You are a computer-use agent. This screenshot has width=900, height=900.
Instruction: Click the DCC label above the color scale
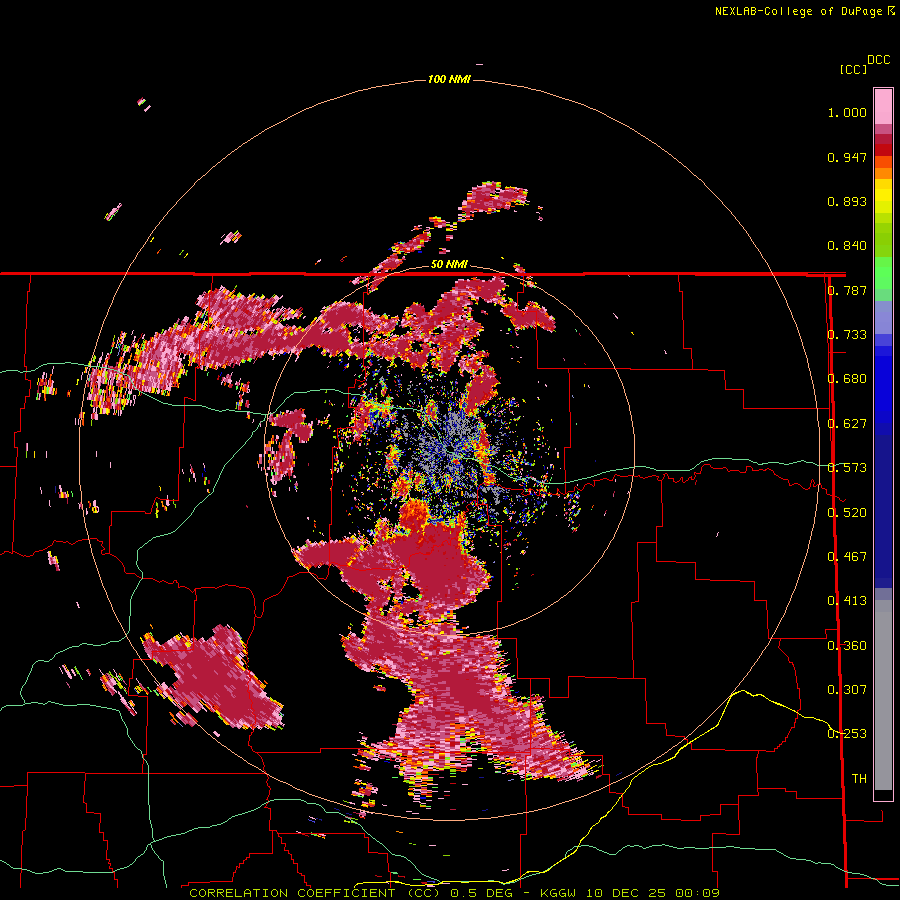[879, 60]
